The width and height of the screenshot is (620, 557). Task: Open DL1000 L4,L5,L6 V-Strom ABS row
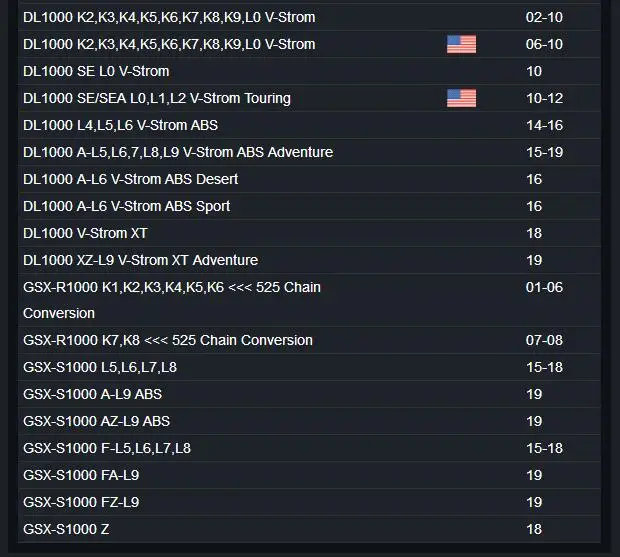[x=120, y=125]
